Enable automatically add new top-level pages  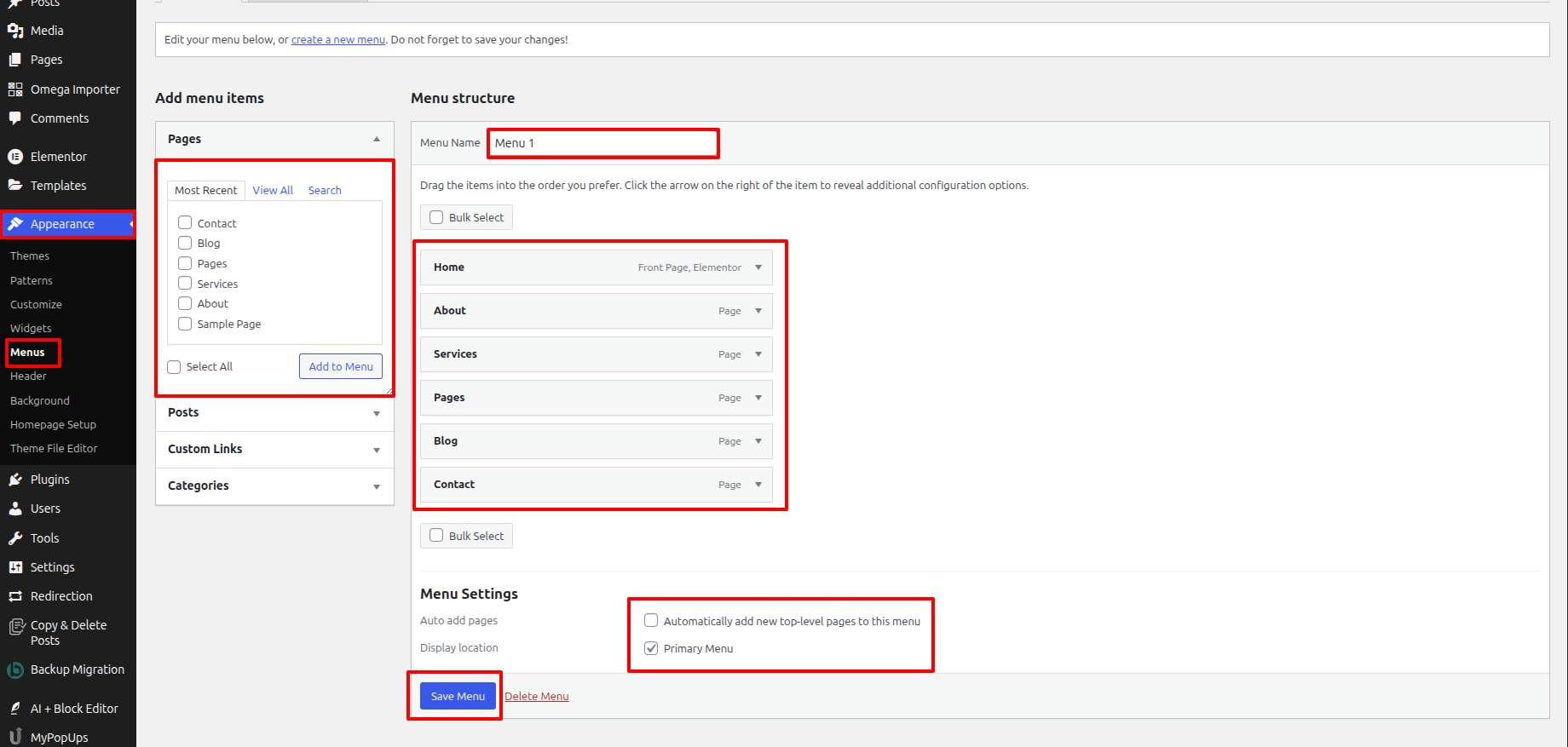(x=651, y=621)
